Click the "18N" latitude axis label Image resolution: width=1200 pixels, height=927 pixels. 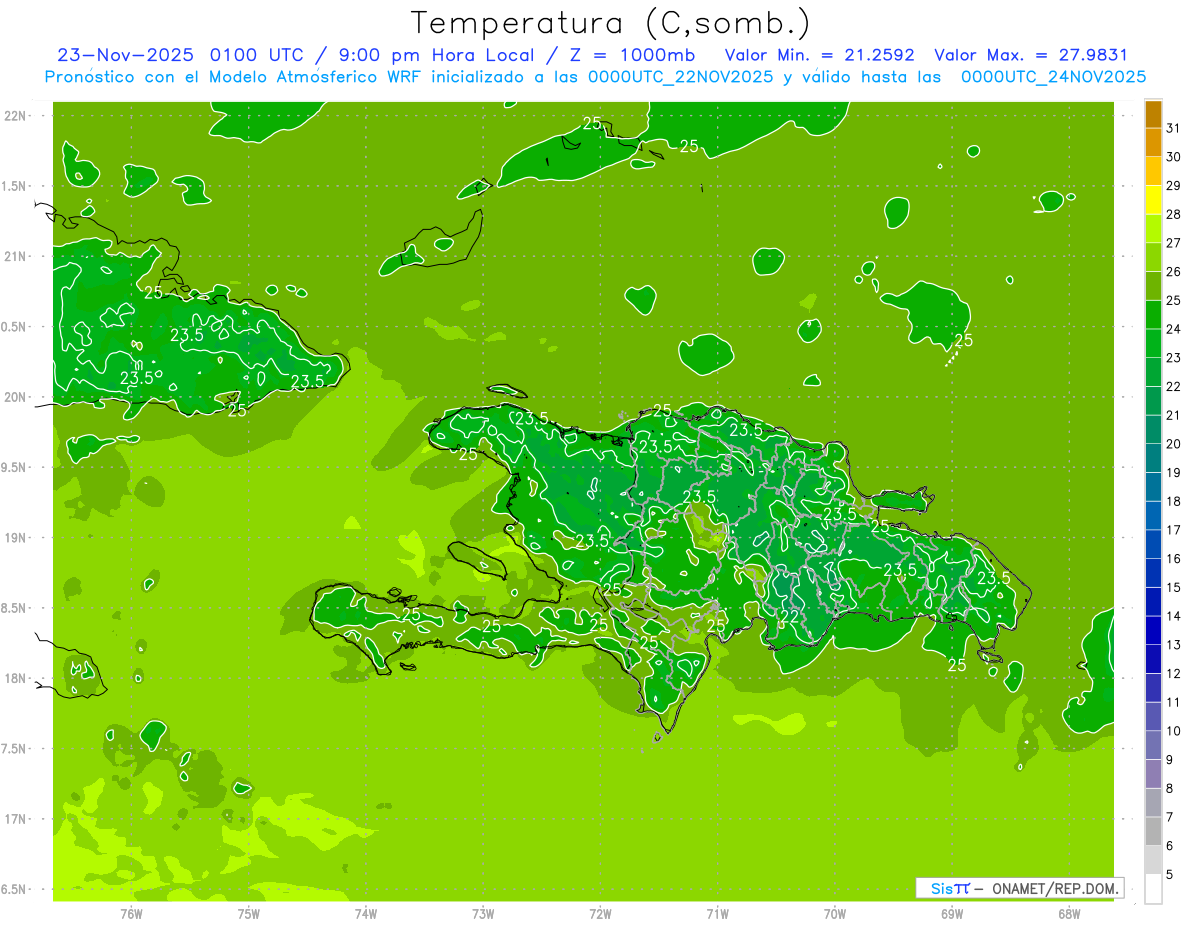16,678
